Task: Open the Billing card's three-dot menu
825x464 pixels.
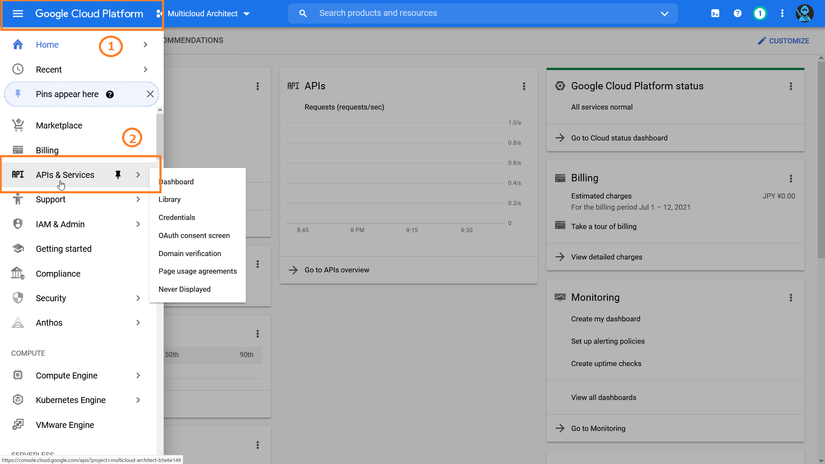Action: pos(791,179)
